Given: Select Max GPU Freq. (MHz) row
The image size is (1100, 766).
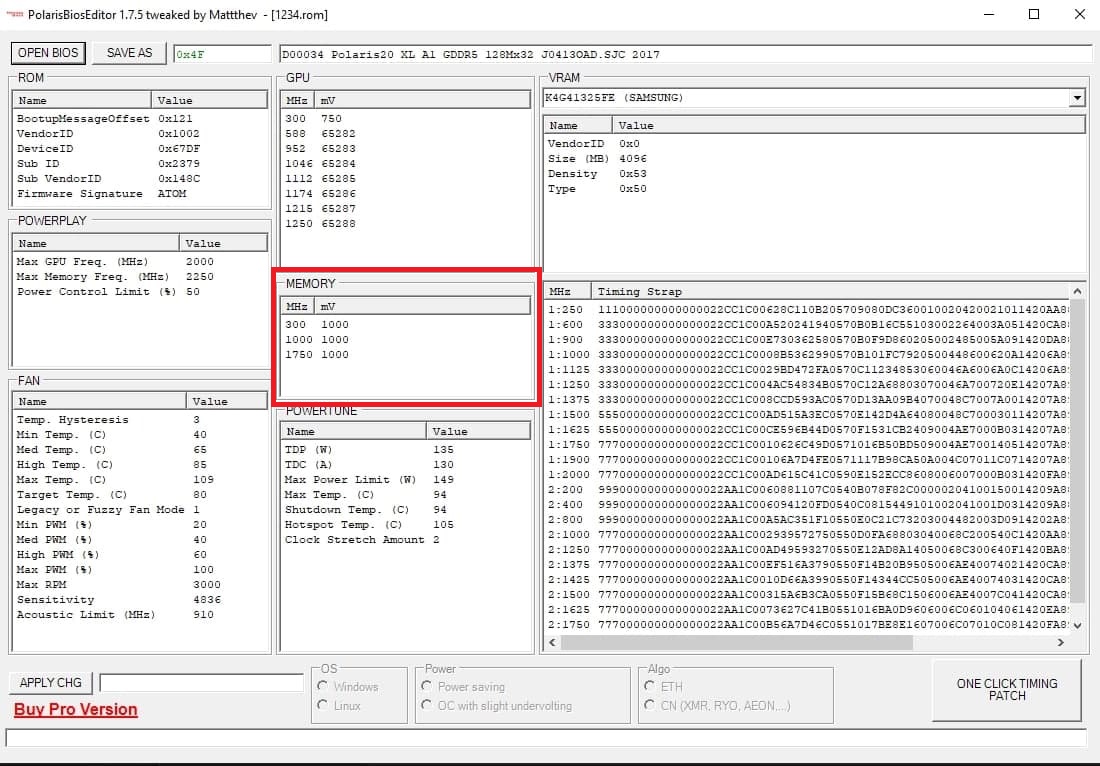Looking at the screenshot, I should 140,262.
